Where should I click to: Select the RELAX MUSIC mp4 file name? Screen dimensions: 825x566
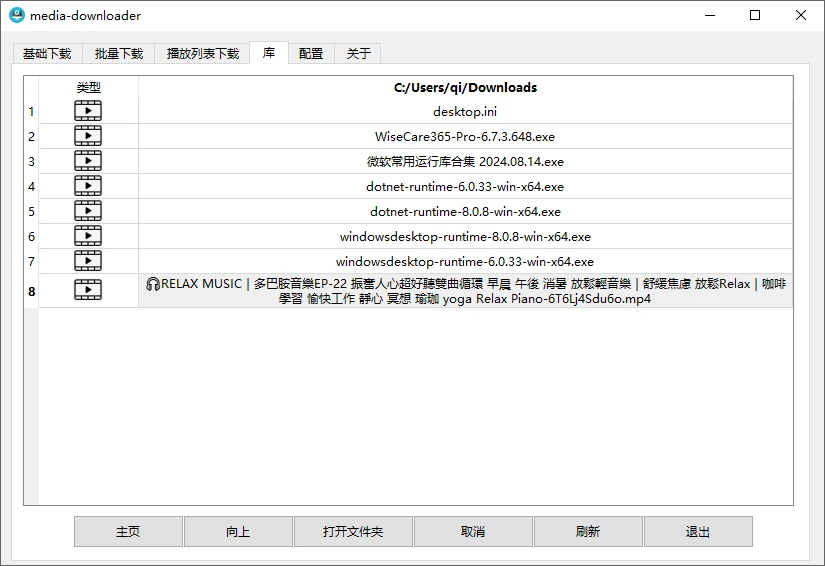pyautogui.click(x=465, y=290)
